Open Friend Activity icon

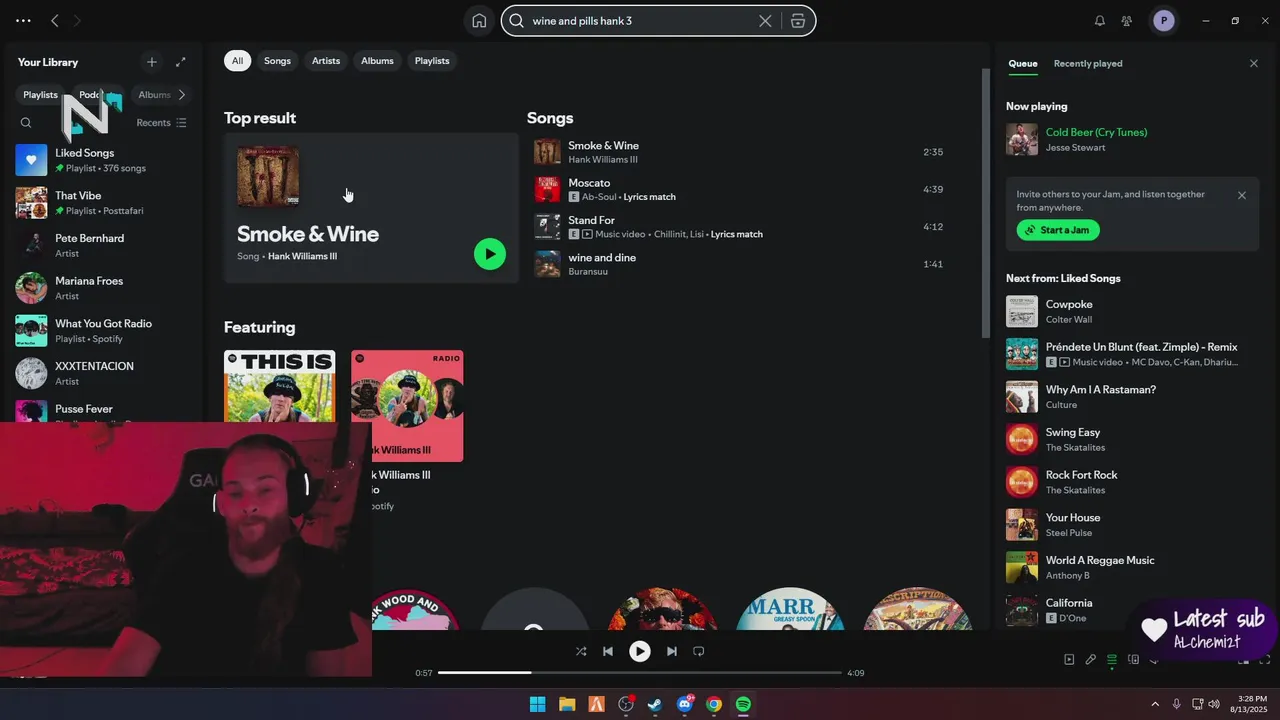(x=1127, y=21)
